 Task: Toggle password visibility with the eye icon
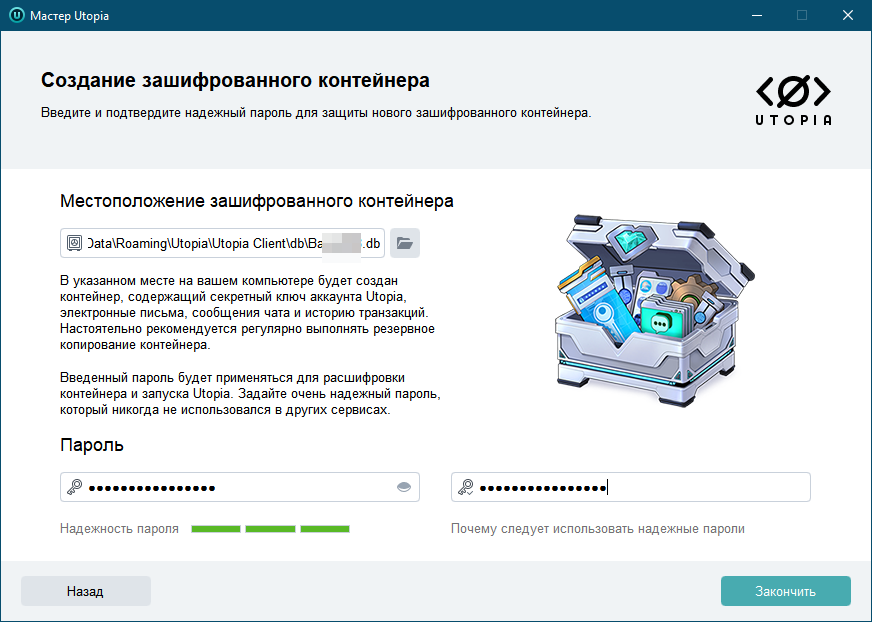coord(404,487)
